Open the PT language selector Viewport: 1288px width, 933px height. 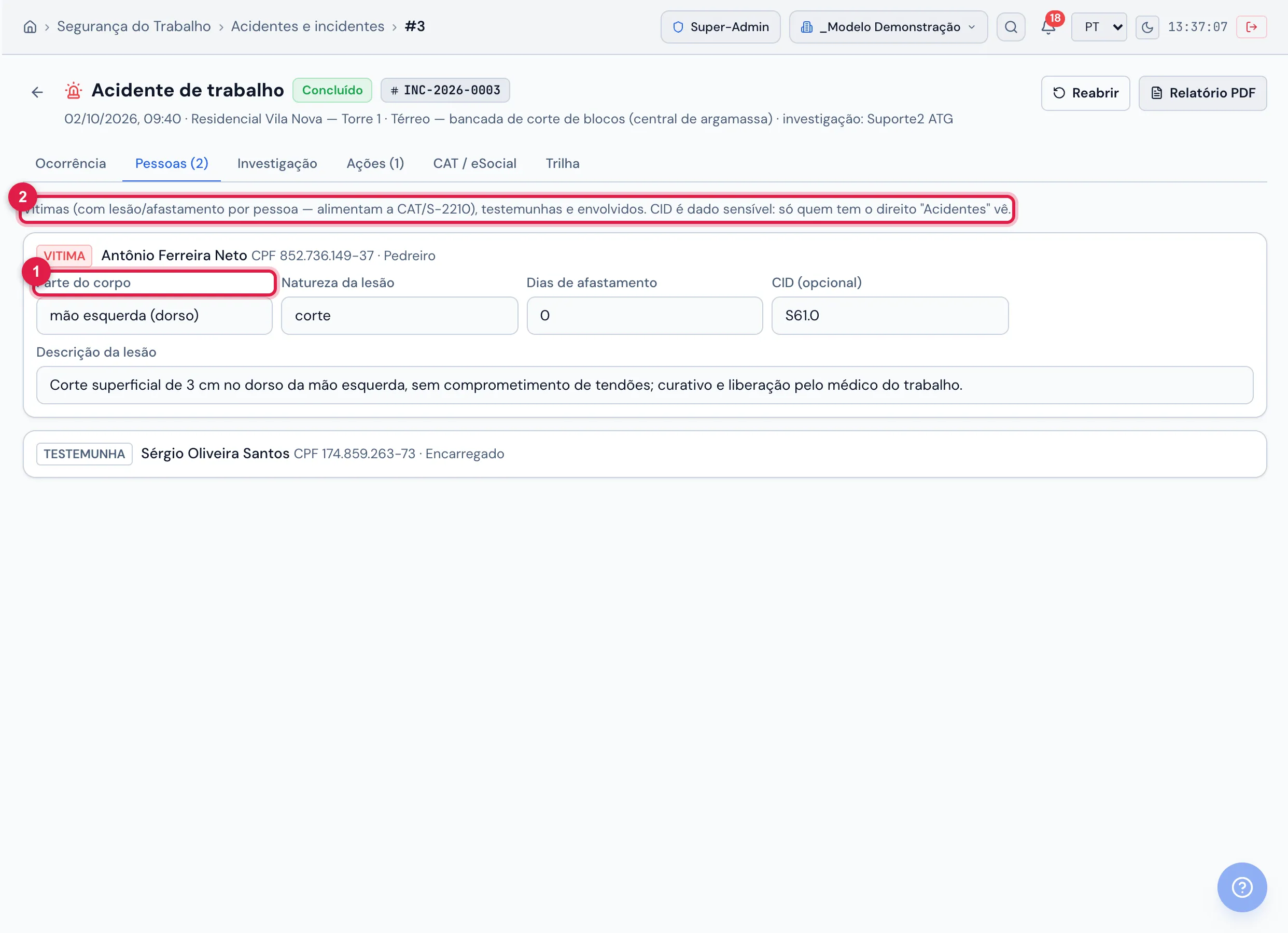pos(1098,26)
